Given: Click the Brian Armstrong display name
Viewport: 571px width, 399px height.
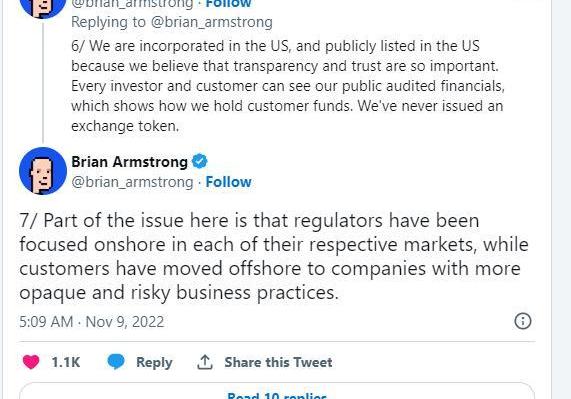Looking at the screenshot, I should (129, 162).
